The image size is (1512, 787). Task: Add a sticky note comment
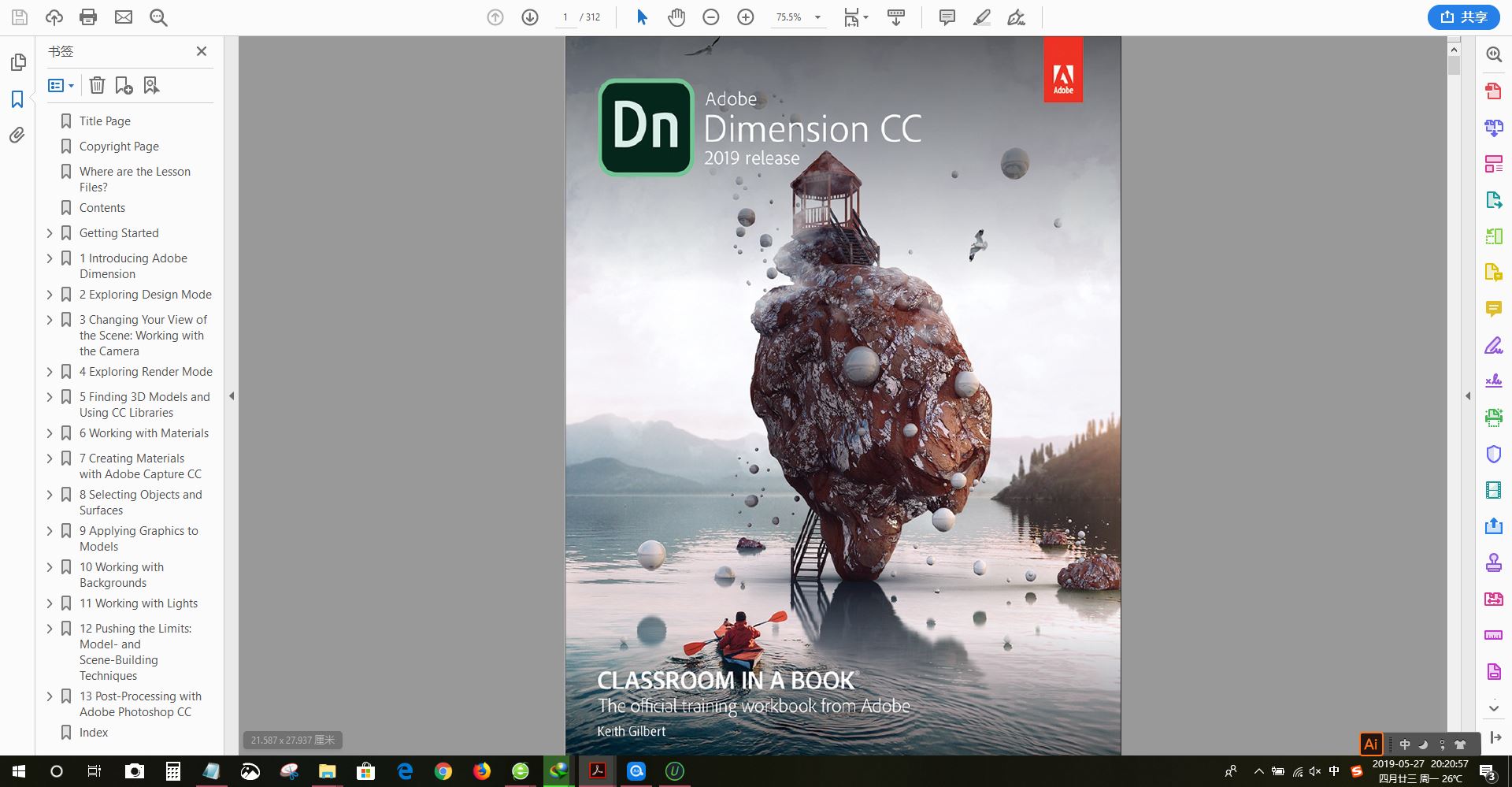(x=947, y=17)
